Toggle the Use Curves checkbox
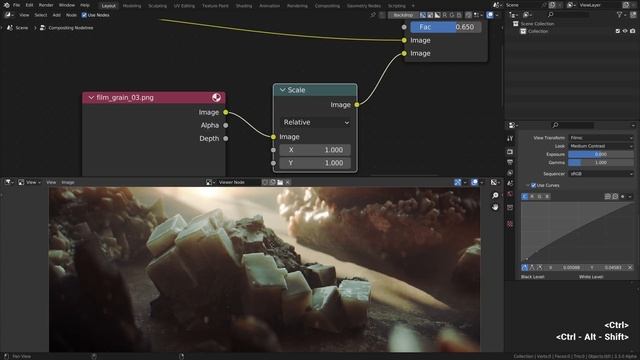This screenshot has height=360, width=640. point(533,185)
